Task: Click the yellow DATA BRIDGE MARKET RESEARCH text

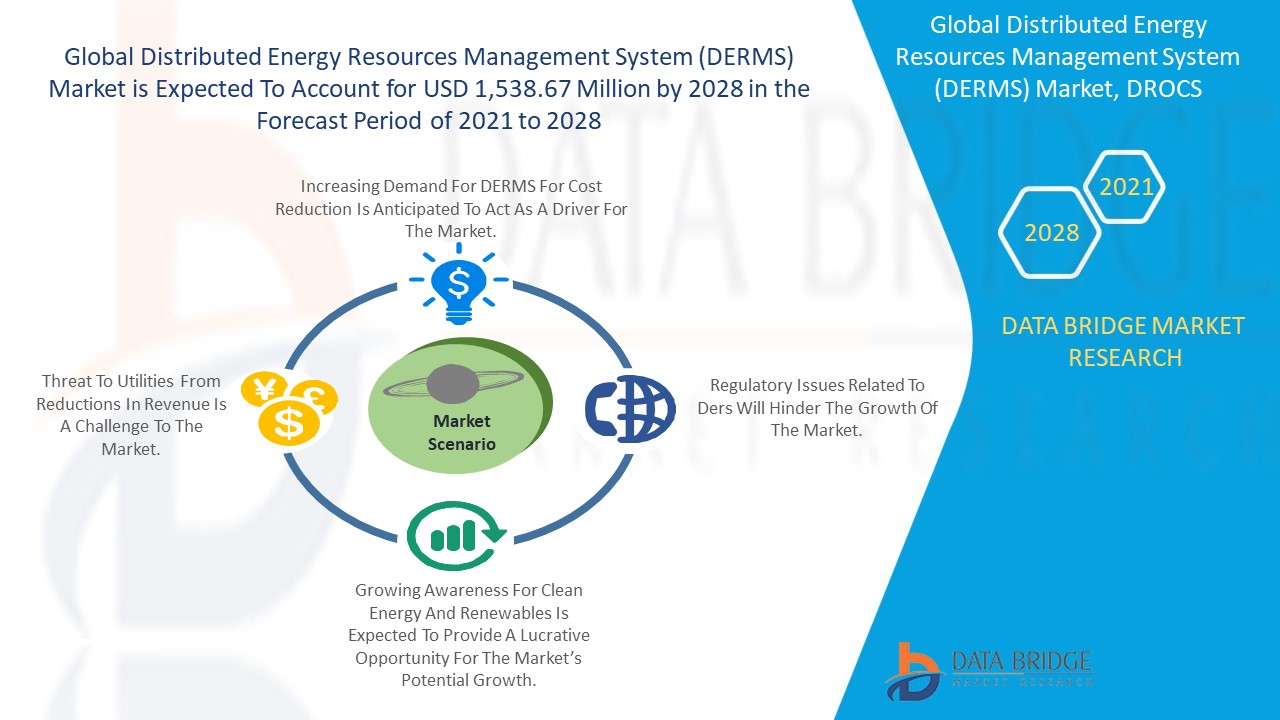Action: [x=1124, y=341]
